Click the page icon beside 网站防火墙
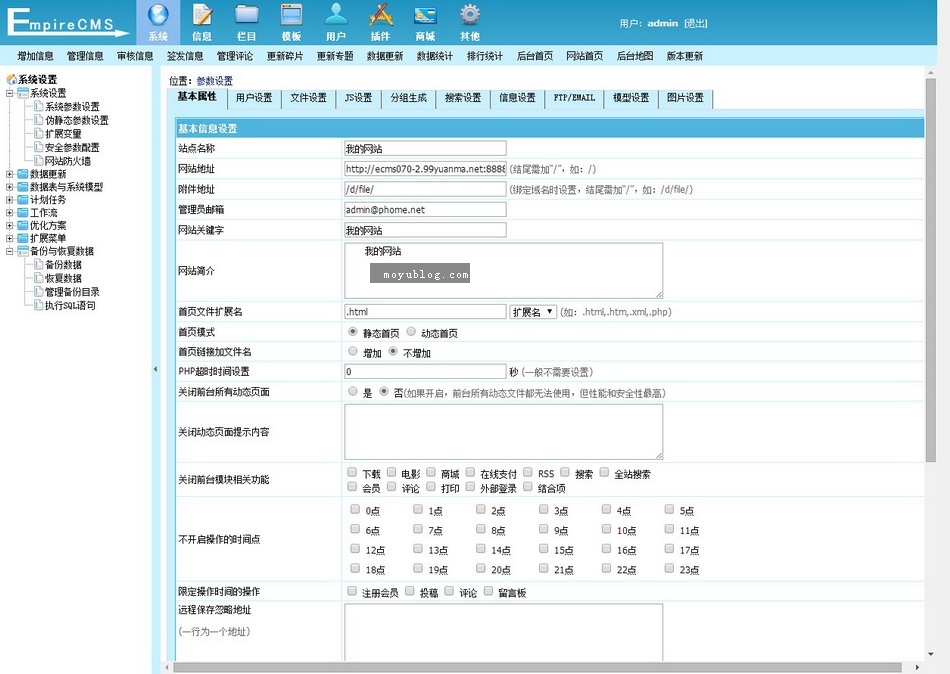 point(39,161)
